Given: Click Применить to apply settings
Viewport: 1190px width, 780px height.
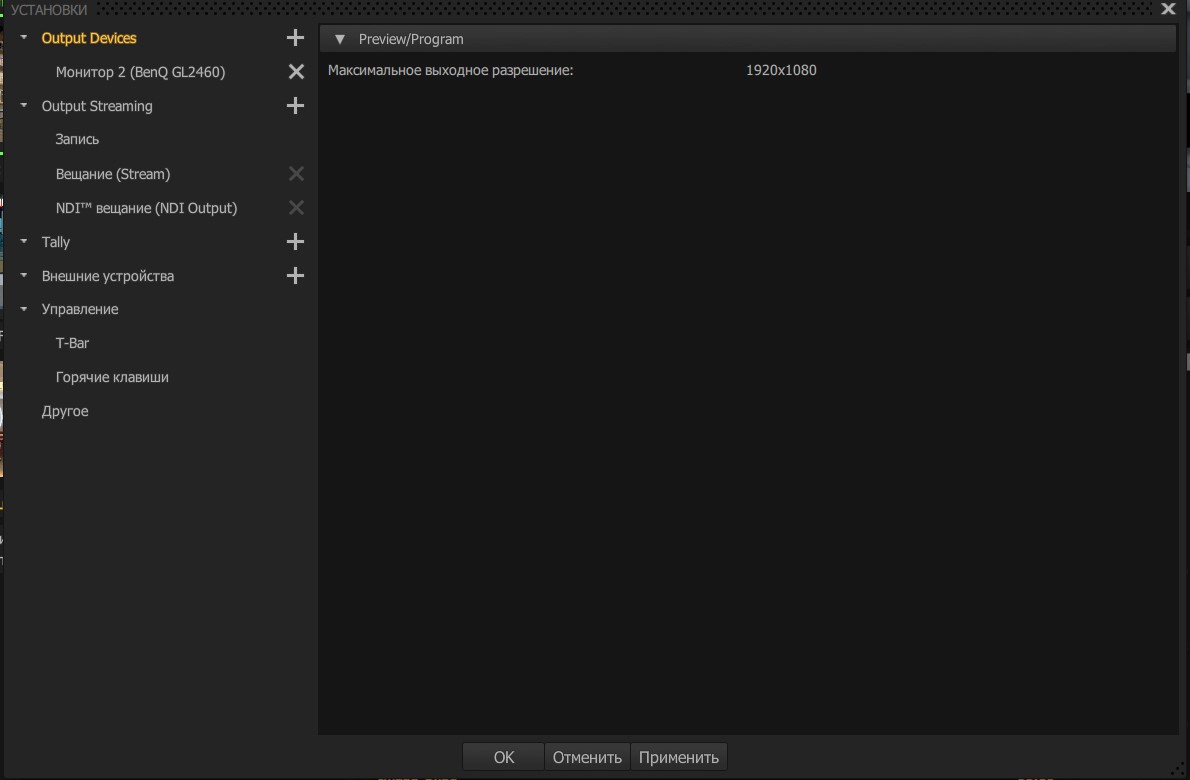Looking at the screenshot, I should coord(678,757).
